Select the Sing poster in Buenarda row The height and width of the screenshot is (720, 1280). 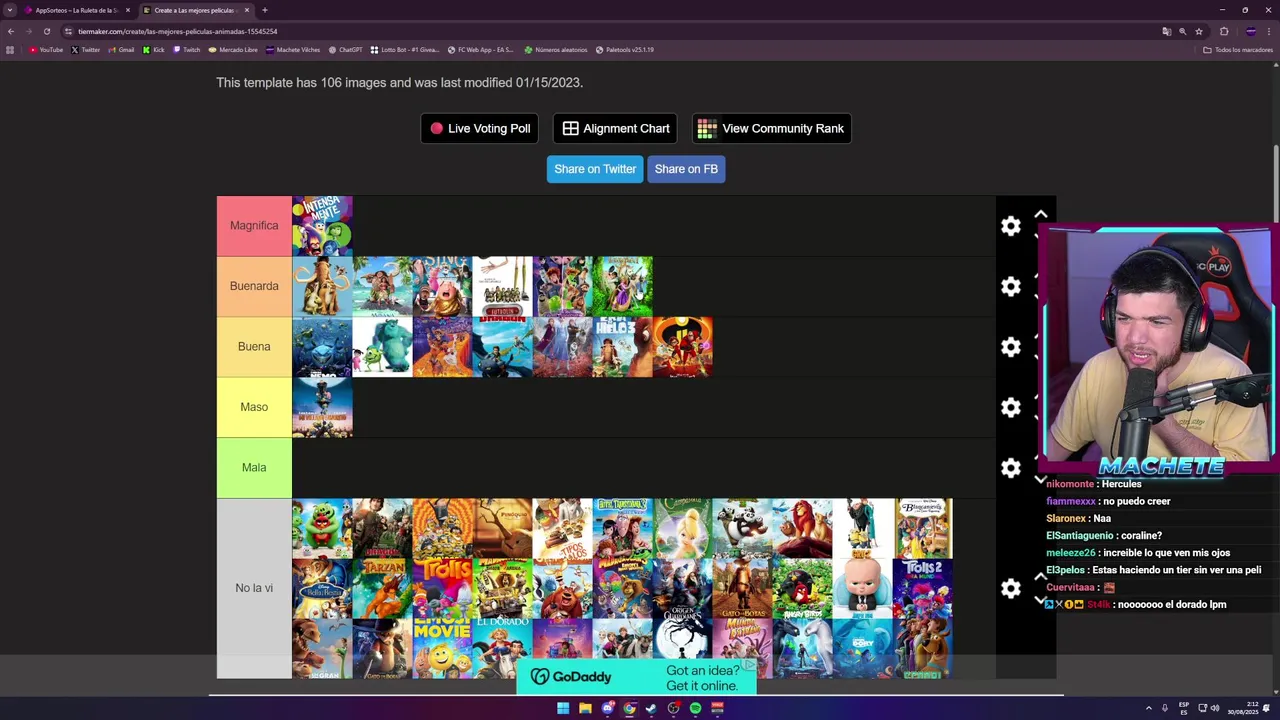442,286
